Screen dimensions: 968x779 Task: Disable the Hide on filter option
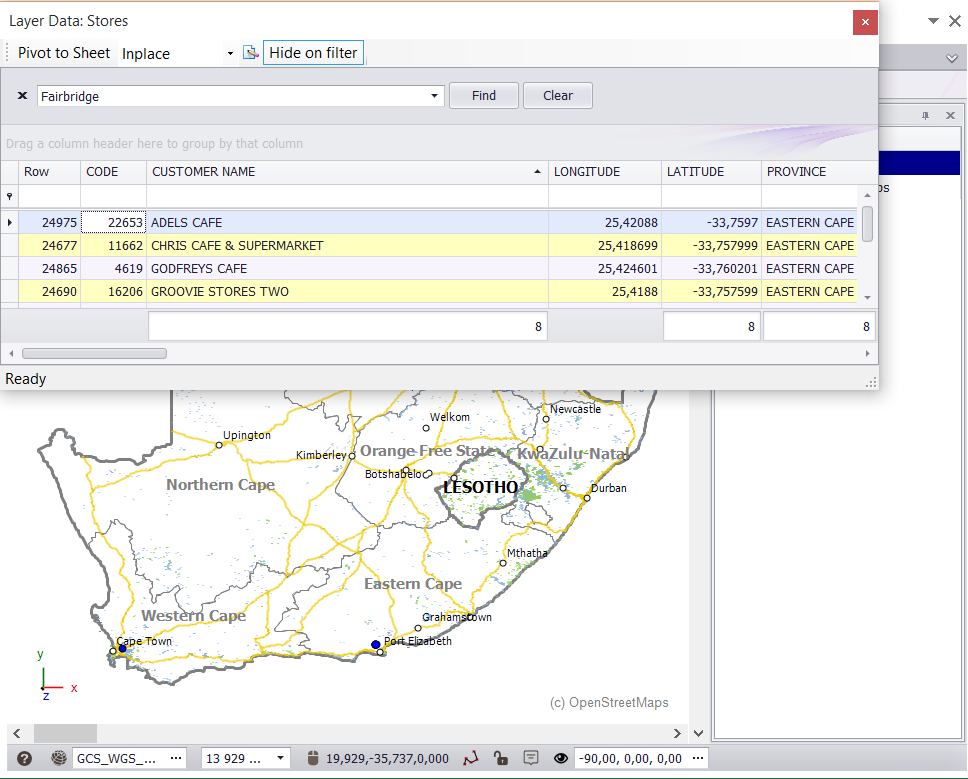(312, 52)
